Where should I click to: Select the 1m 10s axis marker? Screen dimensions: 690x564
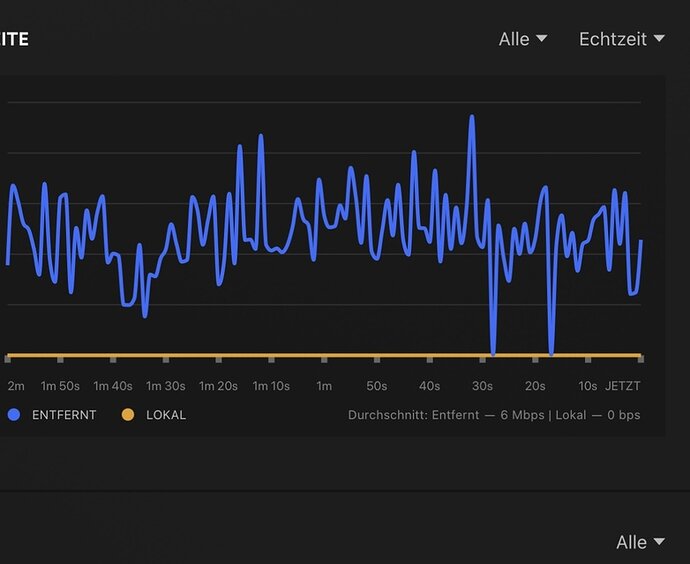pos(271,386)
